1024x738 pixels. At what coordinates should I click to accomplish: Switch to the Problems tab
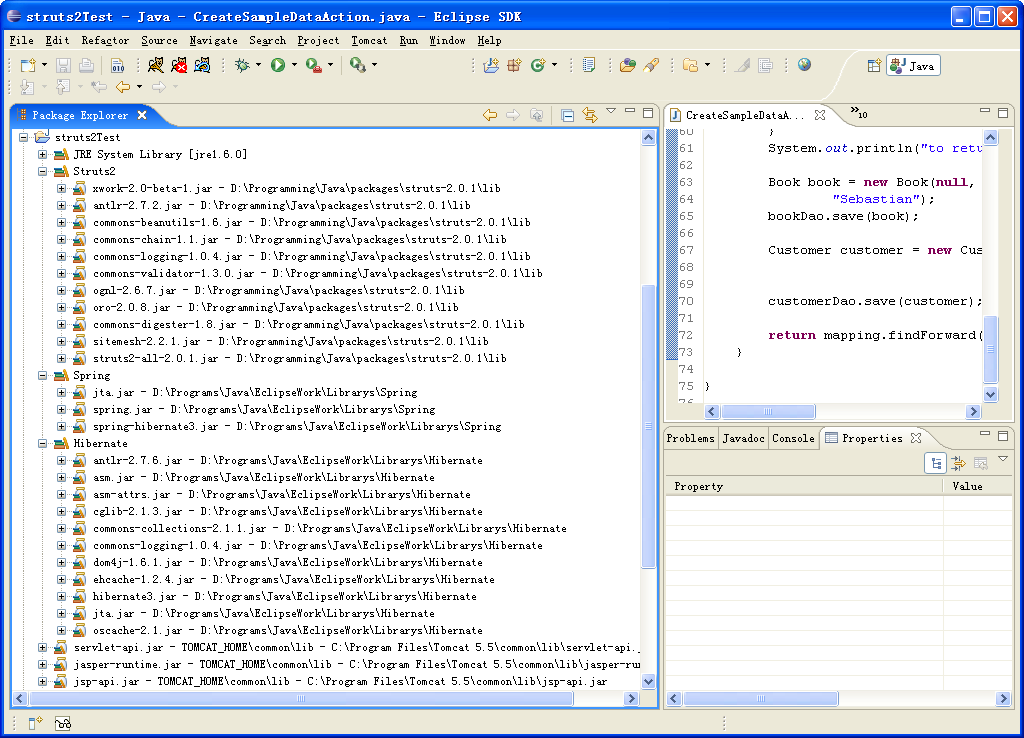690,438
